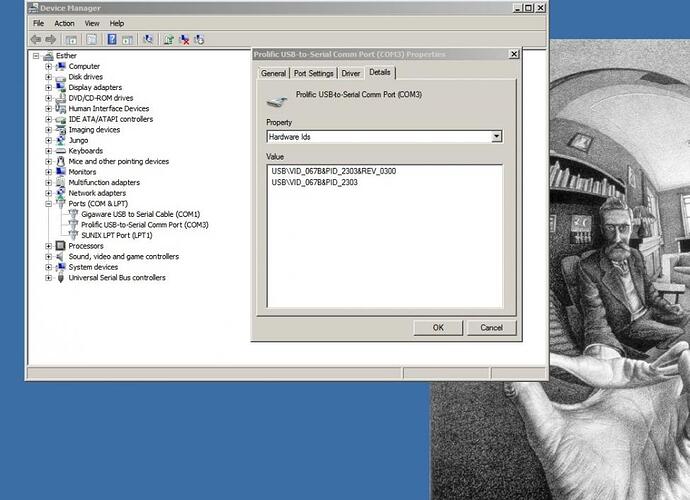Select Gigaware USB to Serial Cable (COM1)
690x500 pixels.
pyautogui.click(x=140, y=214)
